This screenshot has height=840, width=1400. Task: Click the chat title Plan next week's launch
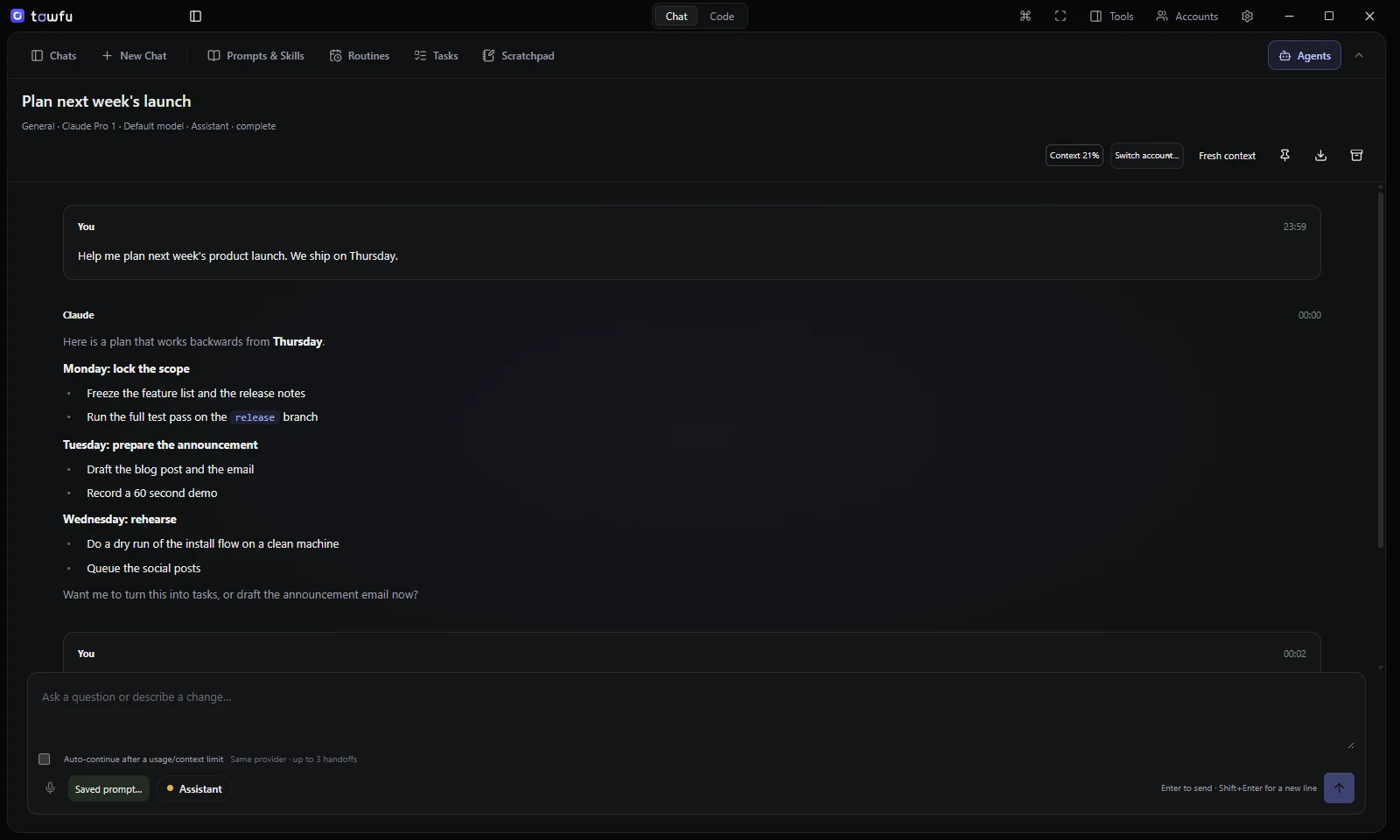[x=107, y=101]
